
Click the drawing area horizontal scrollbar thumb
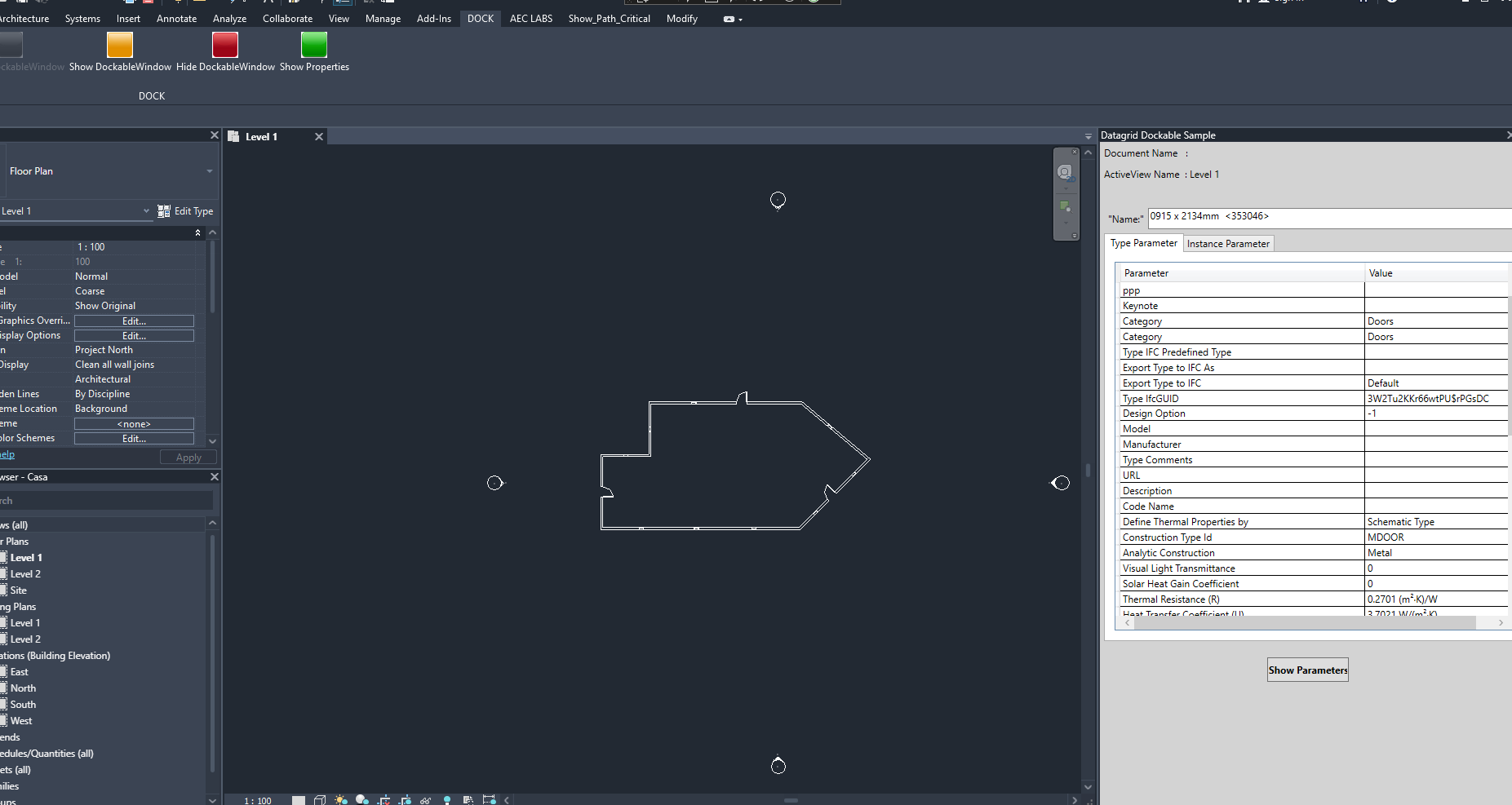coord(790,800)
